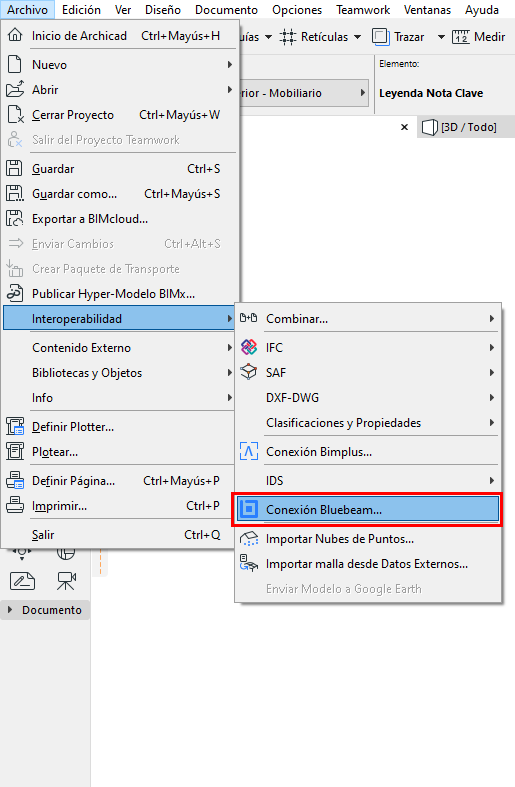
Task: Choose Importar malla desde Datos Externos...
Action: coord(368,564)
